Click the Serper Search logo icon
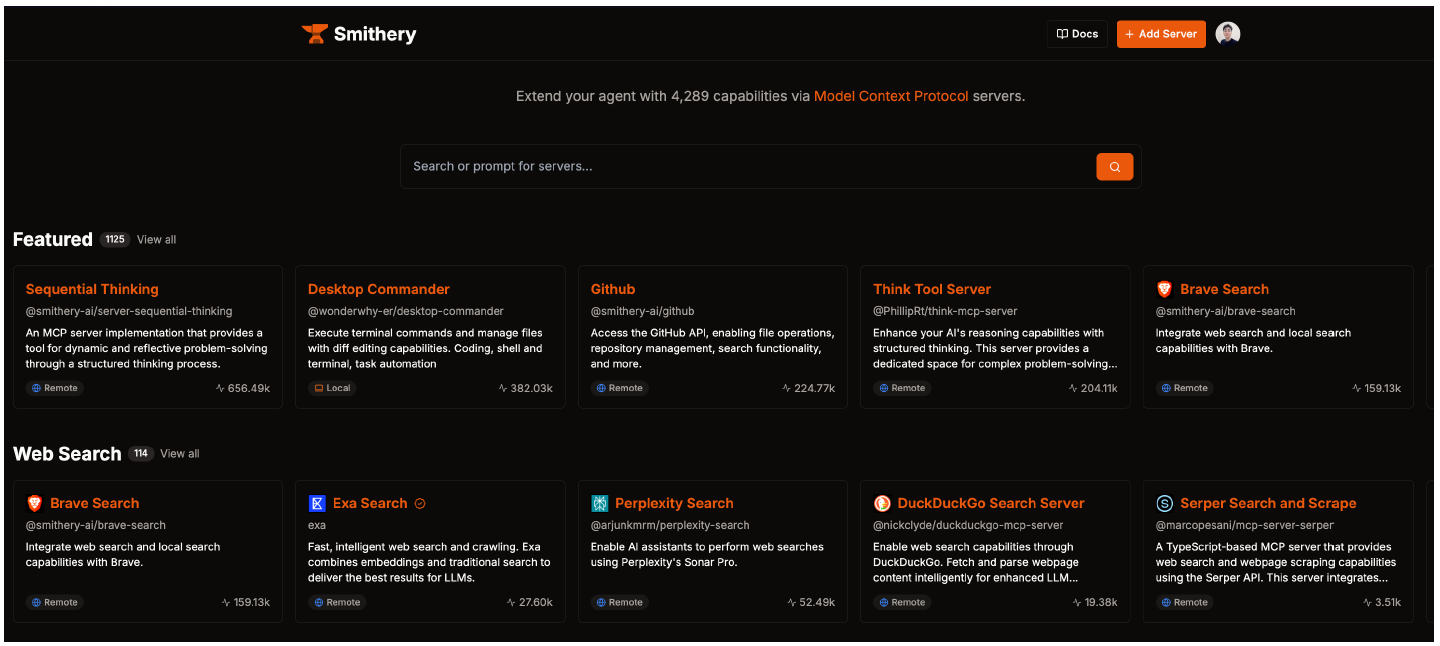Viewport: 1440px width, 646px height. 1164,503
